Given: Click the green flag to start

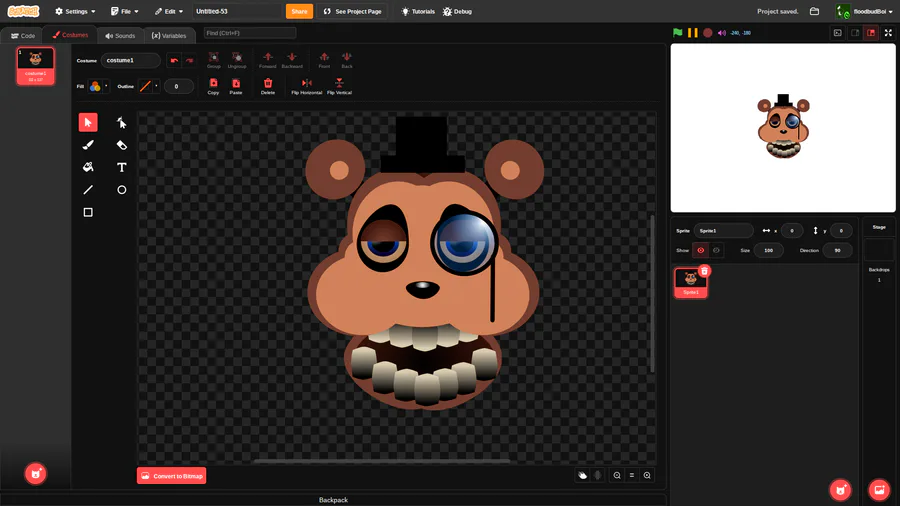Looking at the screenshot, I should click(678, 33).
